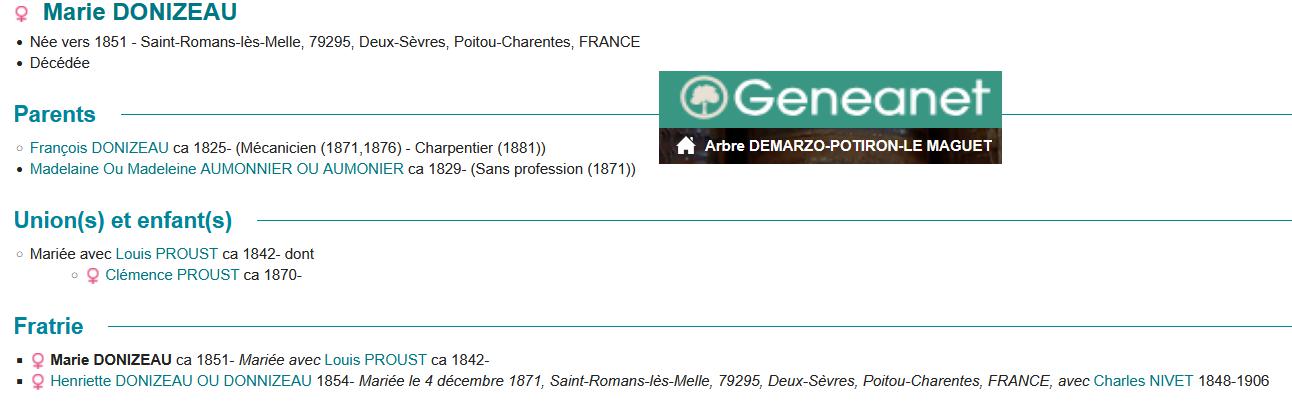Screen dimensions: 1292x407
Task: Open Louis PROUST link in Union(s) section
Action: (x=167, y=254)
